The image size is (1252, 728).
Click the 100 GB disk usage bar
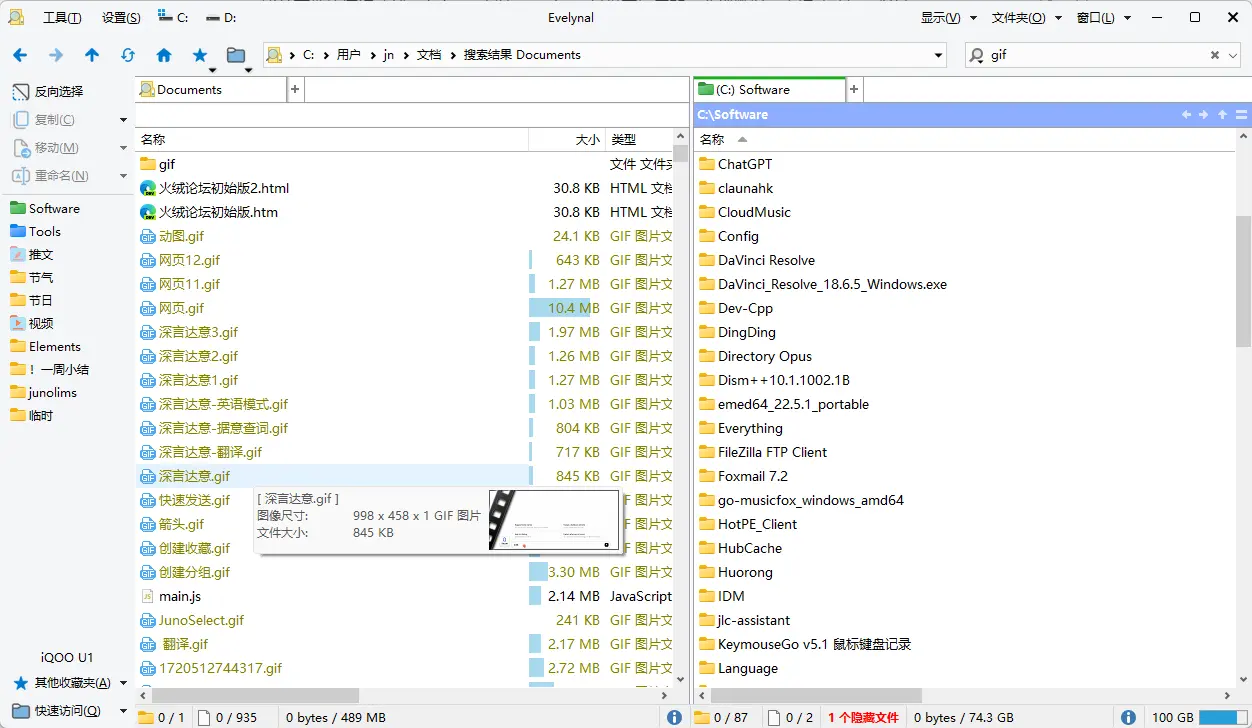coord(1222,717)
